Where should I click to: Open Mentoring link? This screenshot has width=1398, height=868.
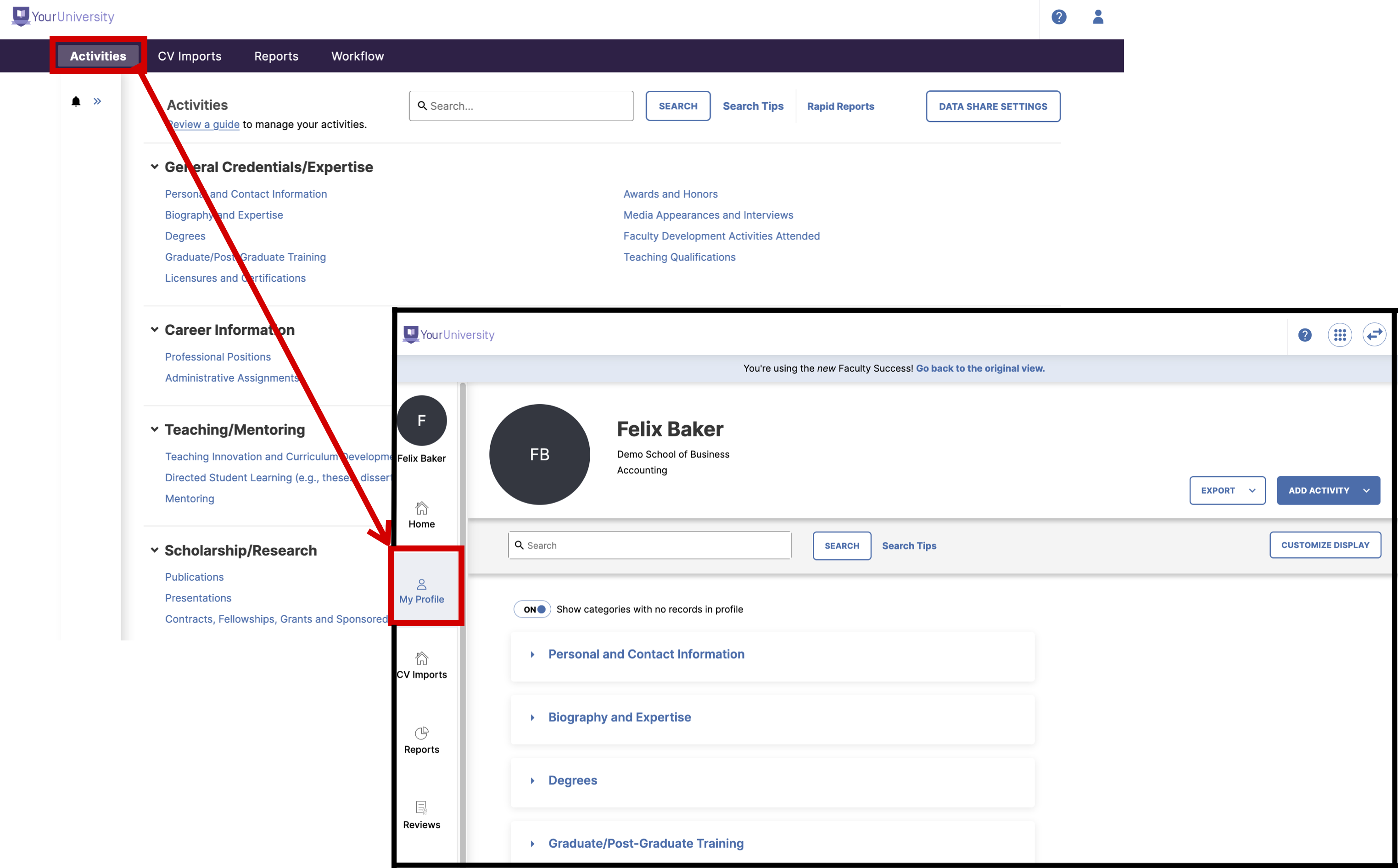coord(190,498)
